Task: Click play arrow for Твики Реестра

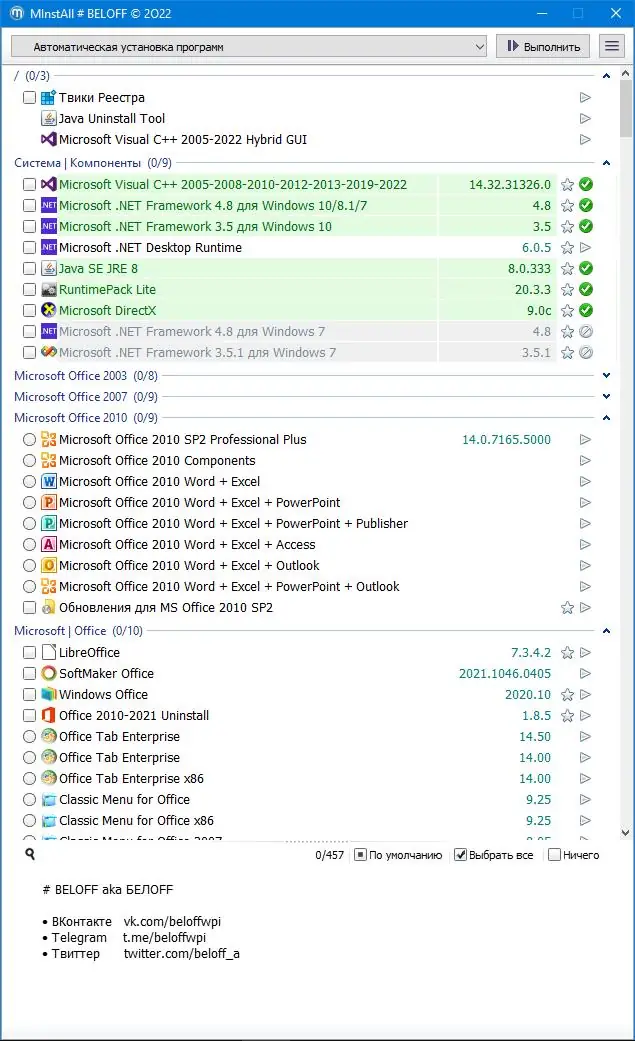Action: pos(585,98)
